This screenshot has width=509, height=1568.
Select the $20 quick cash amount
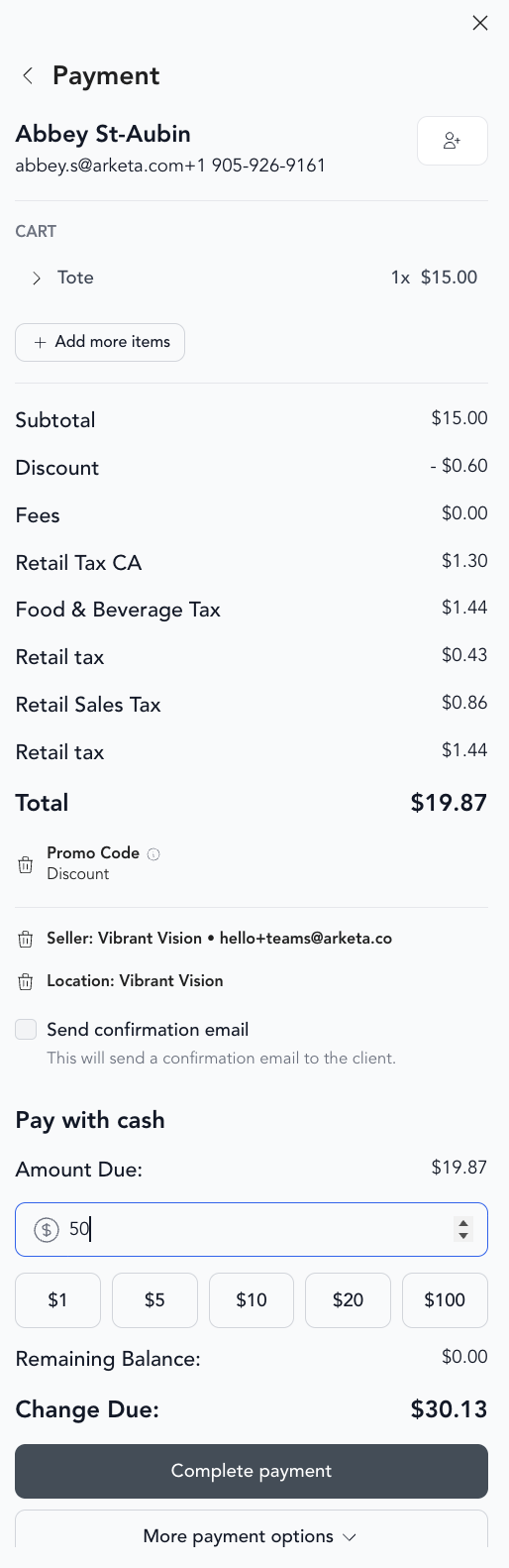click(x=349, y=1300)
